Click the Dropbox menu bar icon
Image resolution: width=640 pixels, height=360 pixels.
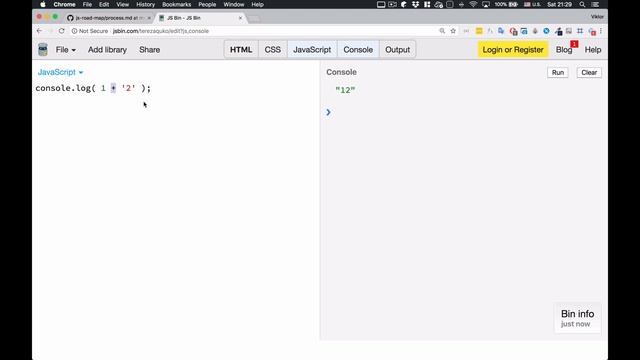(415, 4)
